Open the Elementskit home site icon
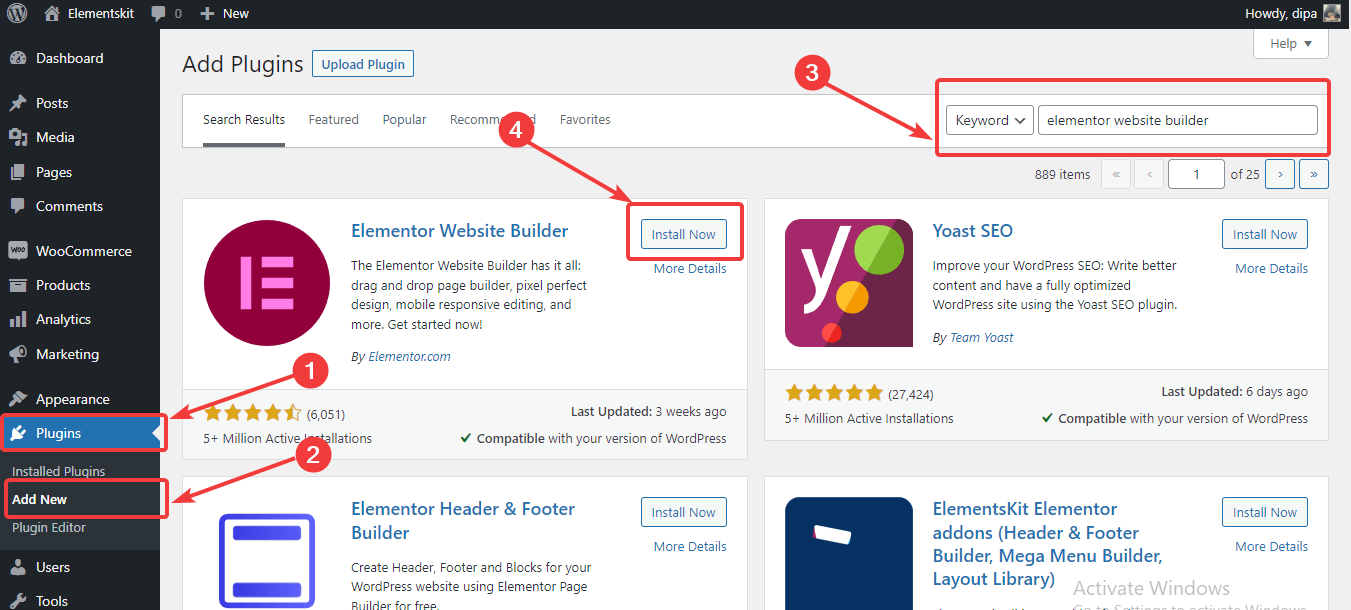 [52, 14]
